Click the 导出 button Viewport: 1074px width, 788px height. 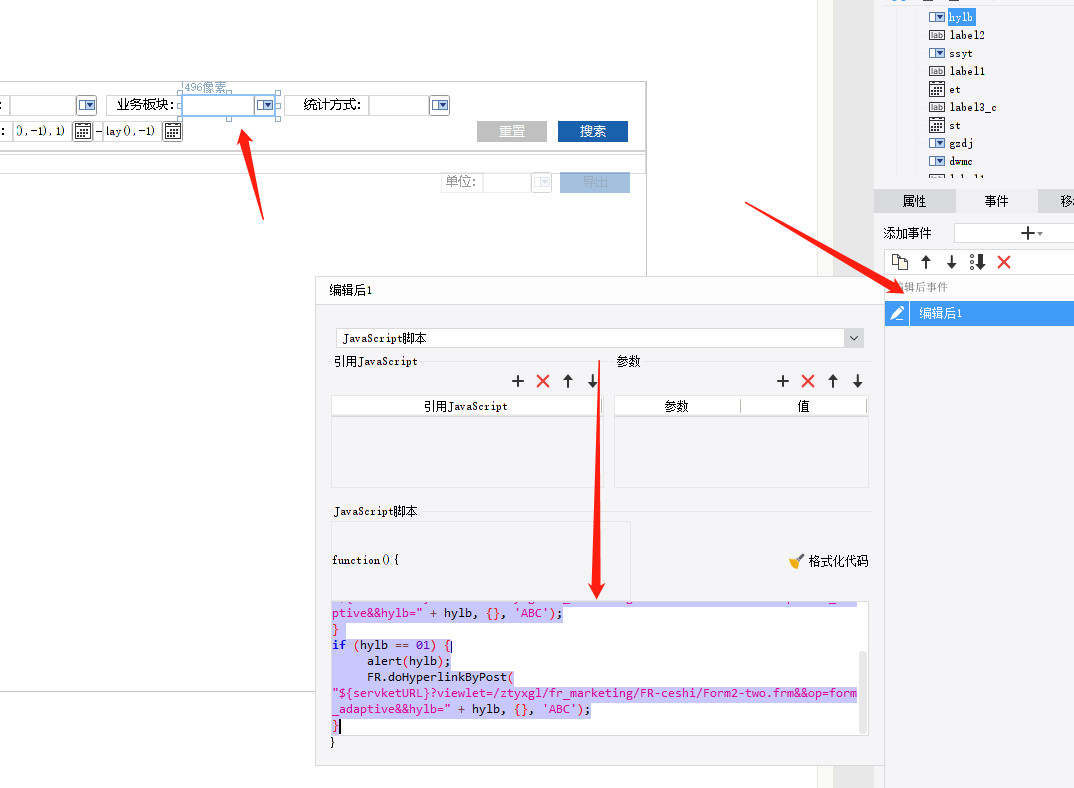(595, 182)
